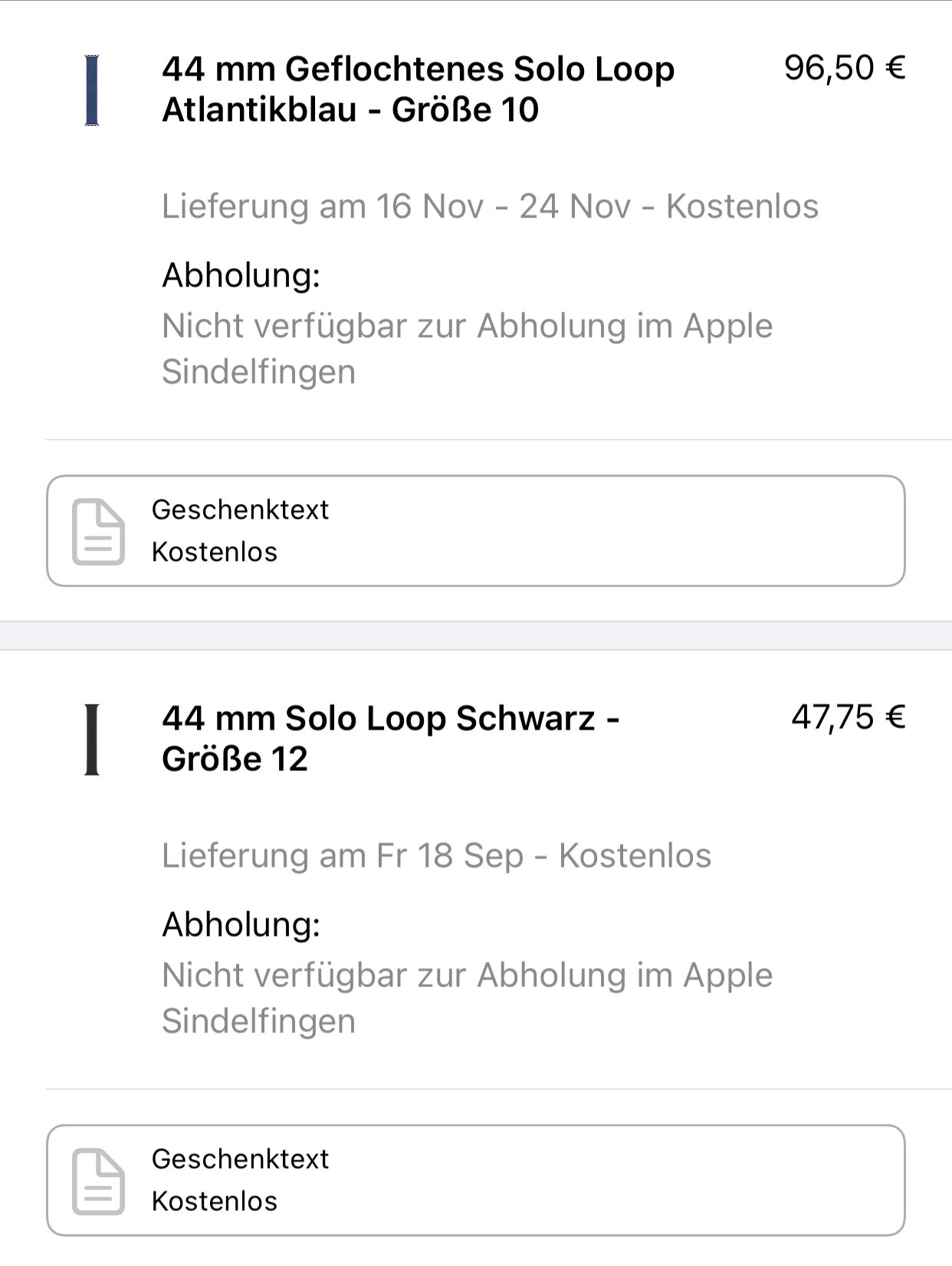Tap the black Solo Loop band thumbnail
This screenshot has height=1266, width=952.
click(92, 740)
